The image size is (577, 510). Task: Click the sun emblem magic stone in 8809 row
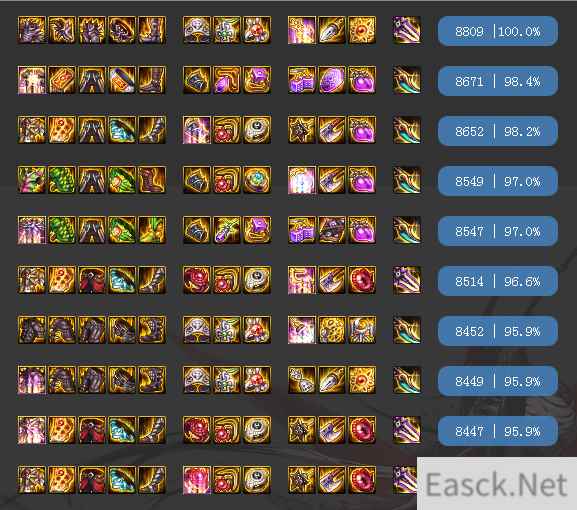point(362,30)
